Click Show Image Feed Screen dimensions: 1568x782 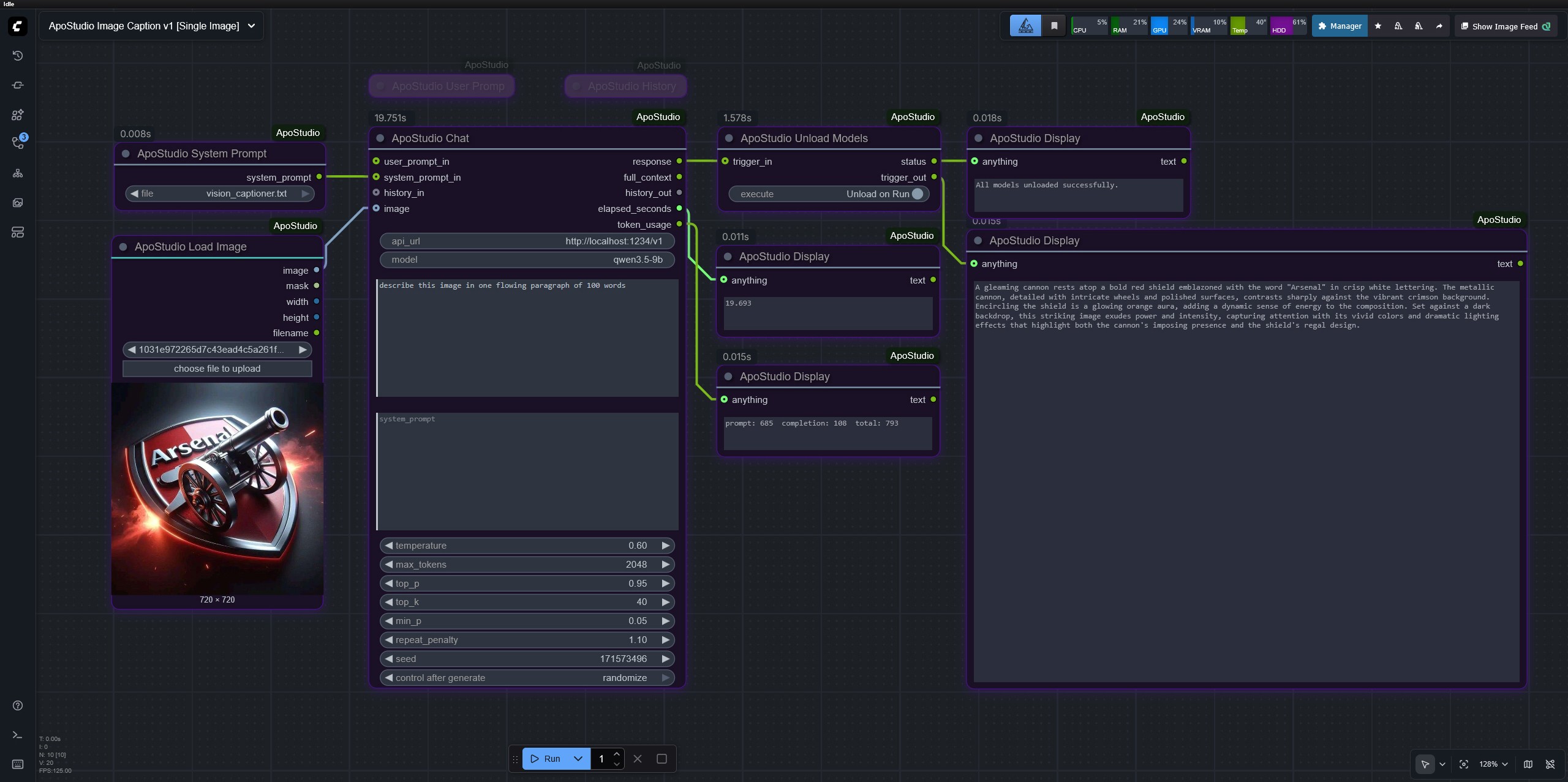(x=1506, y=26)
